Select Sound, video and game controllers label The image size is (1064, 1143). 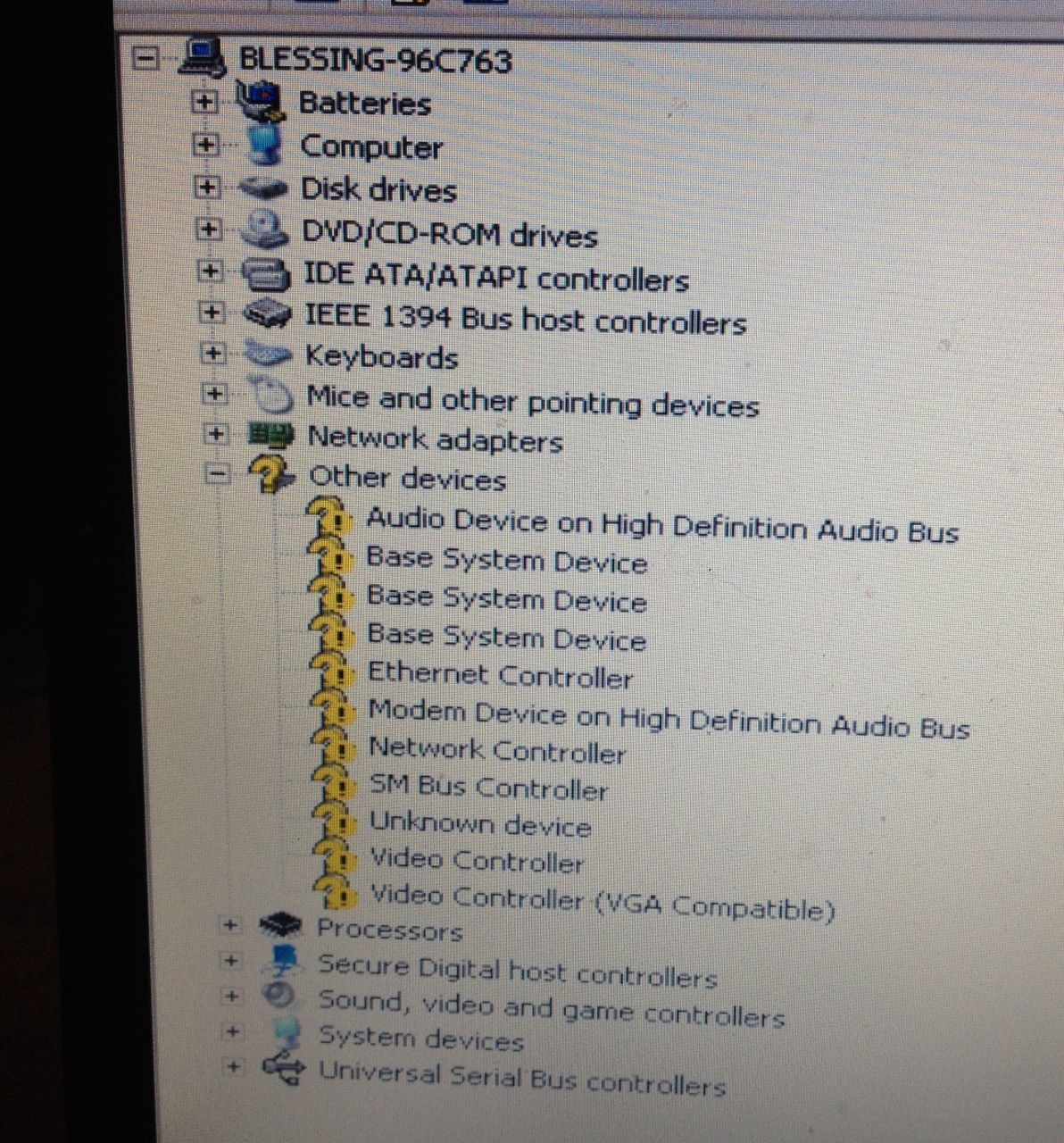(x=552, y=1006)
